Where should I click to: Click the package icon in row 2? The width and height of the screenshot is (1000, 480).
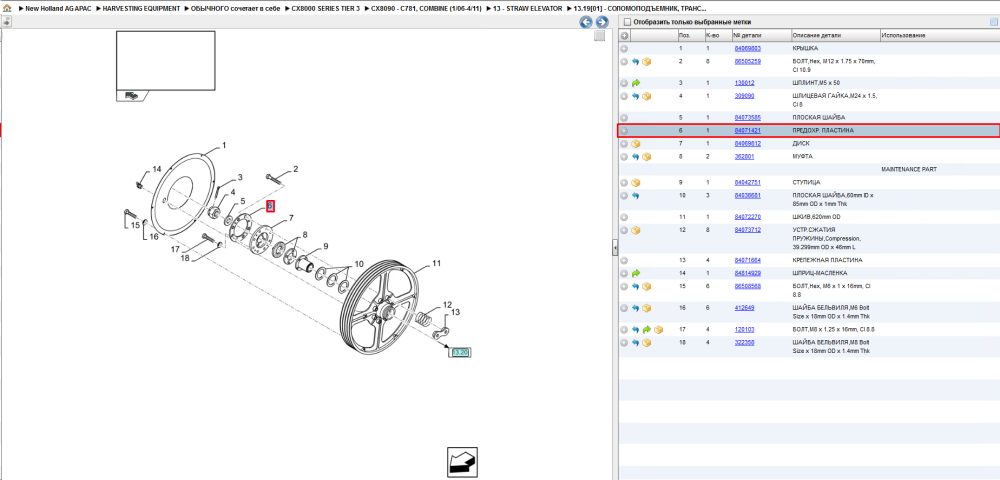(x=647, y=62)
